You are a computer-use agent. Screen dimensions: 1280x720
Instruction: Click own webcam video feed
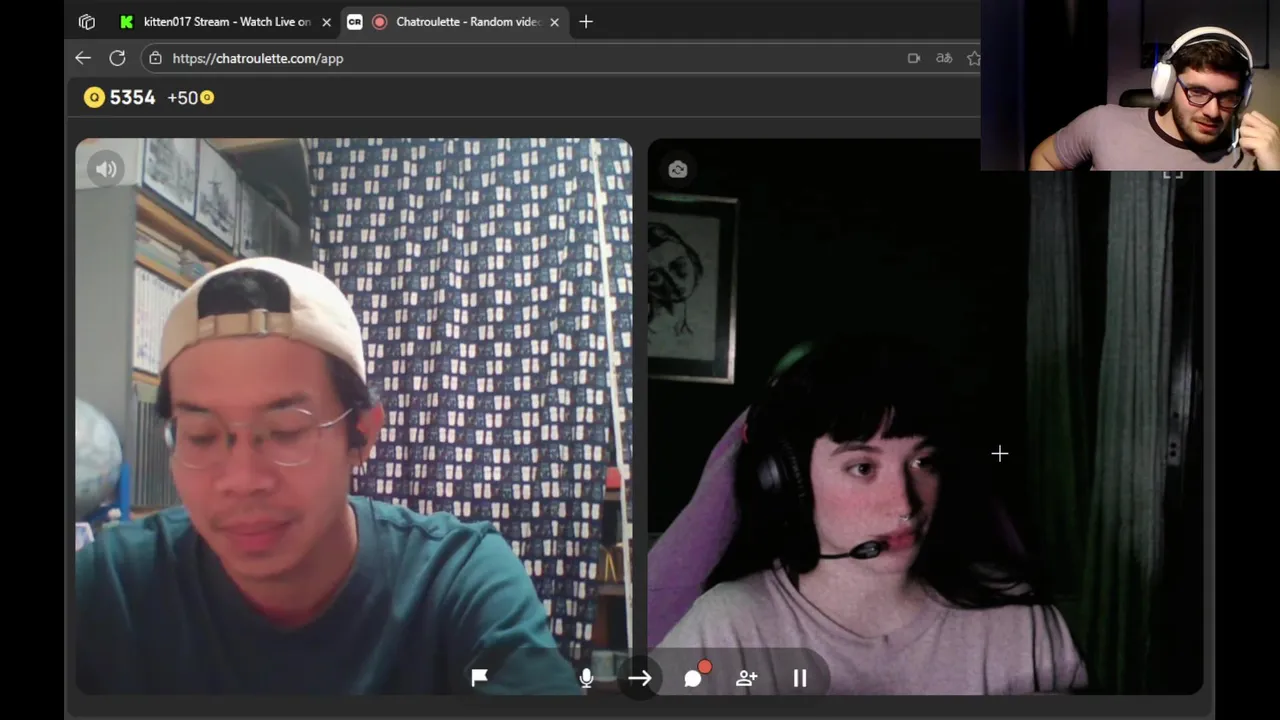point(925,416)
